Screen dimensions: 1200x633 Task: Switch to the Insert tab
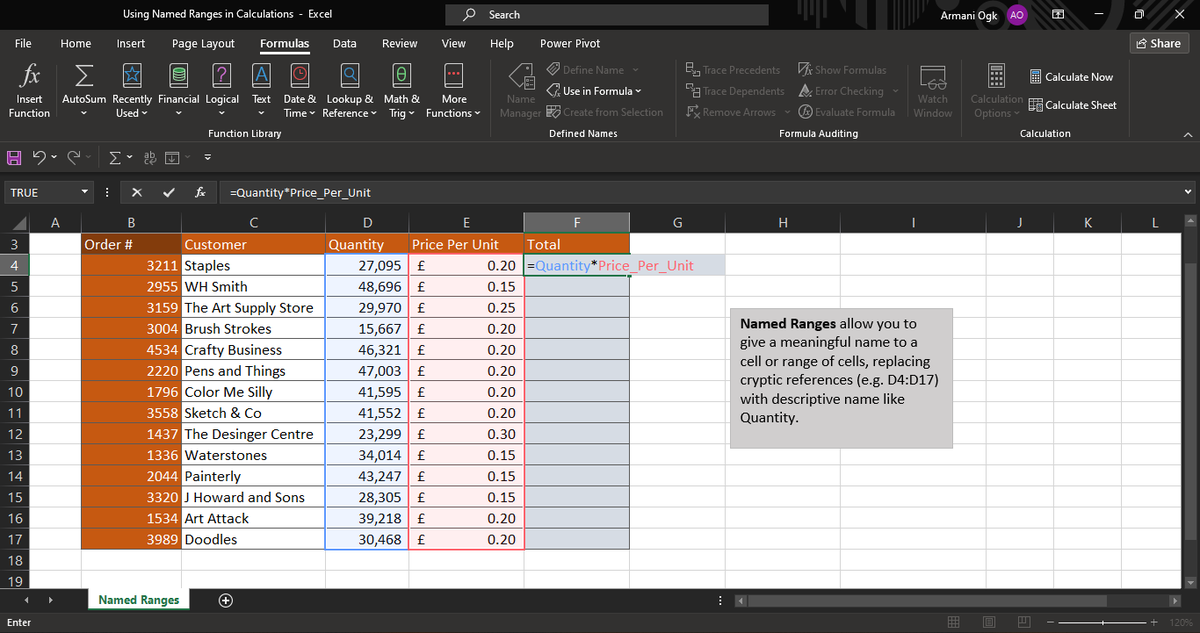131,43
